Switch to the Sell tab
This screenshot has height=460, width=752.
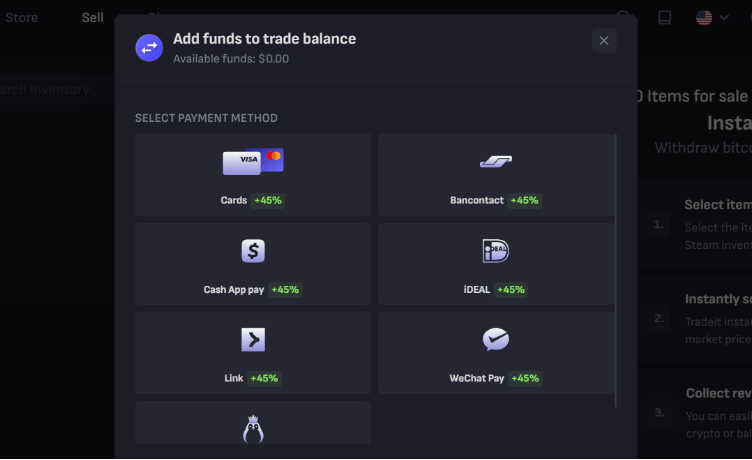[x=93, y=18]
